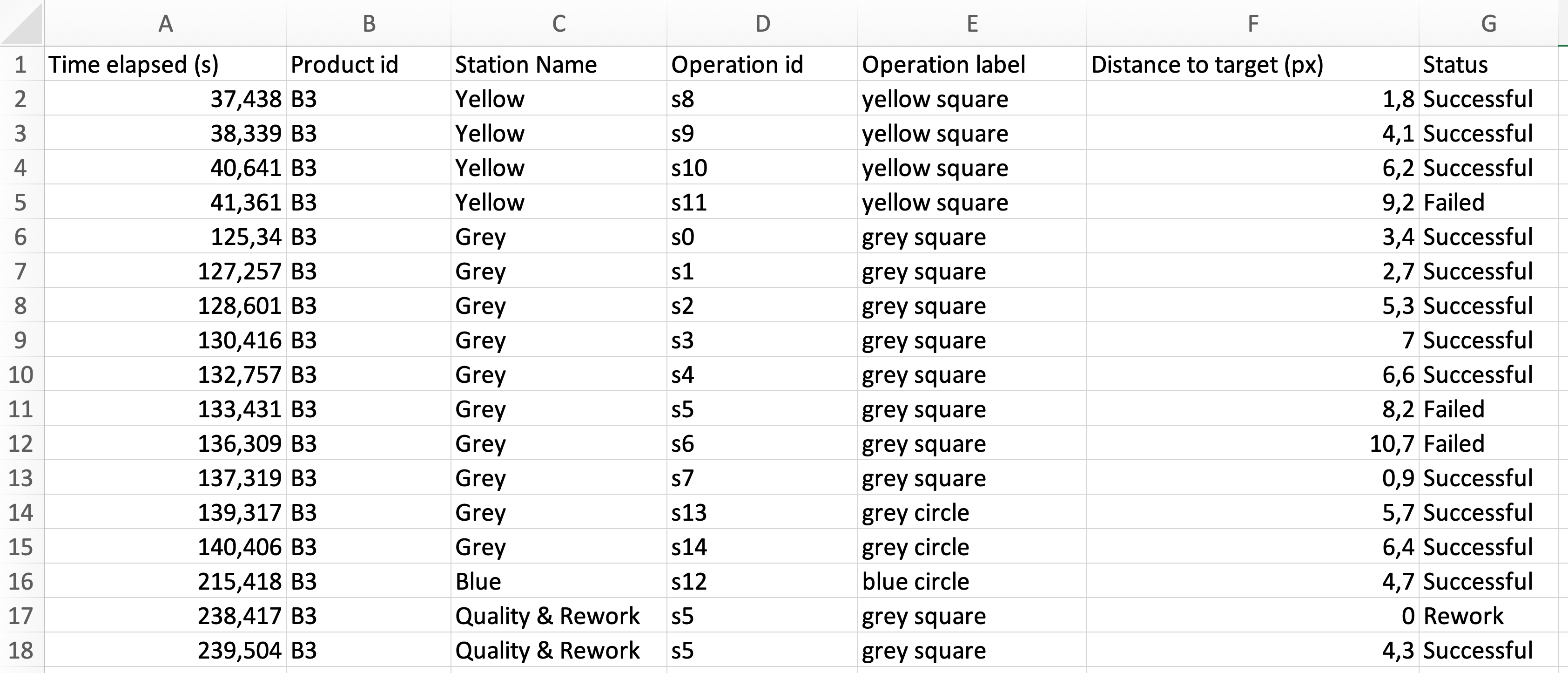Select row 17 header
Image resolution: width=1568 pixels, height=673 pixels.
22,615
